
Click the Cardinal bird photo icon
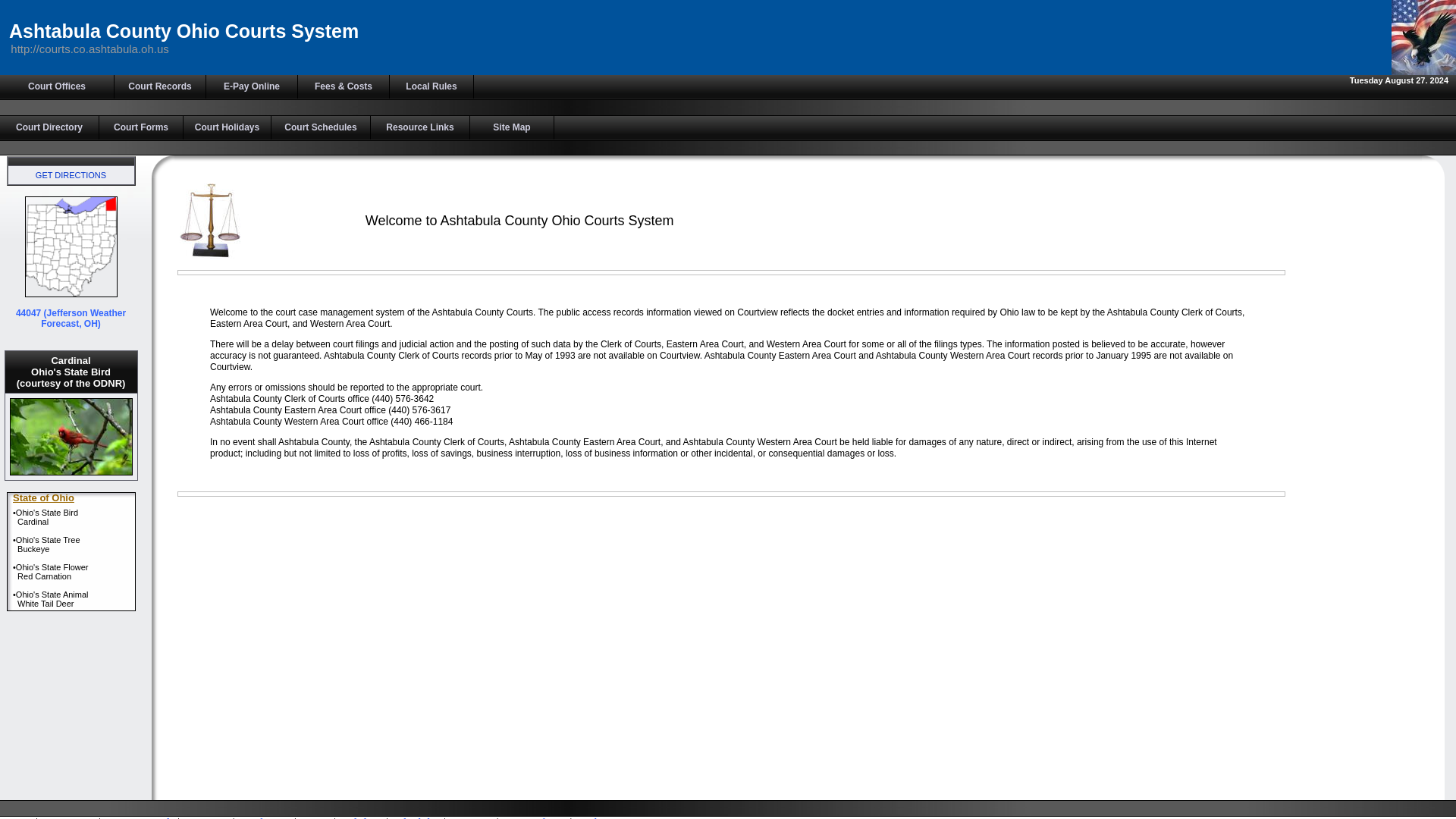pos(71,435)
